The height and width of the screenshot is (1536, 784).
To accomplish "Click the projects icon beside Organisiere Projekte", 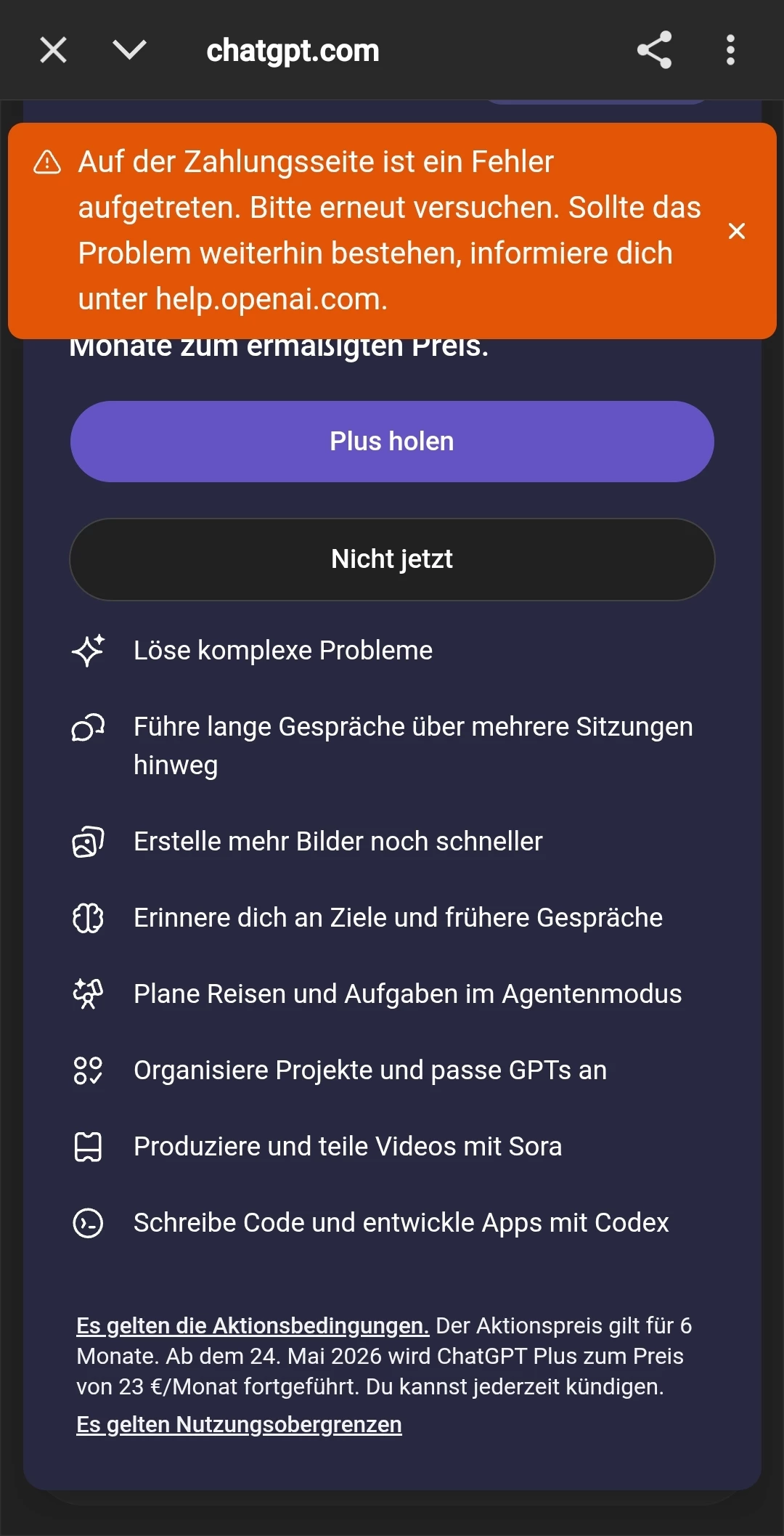I will [x=89, y=1070].
